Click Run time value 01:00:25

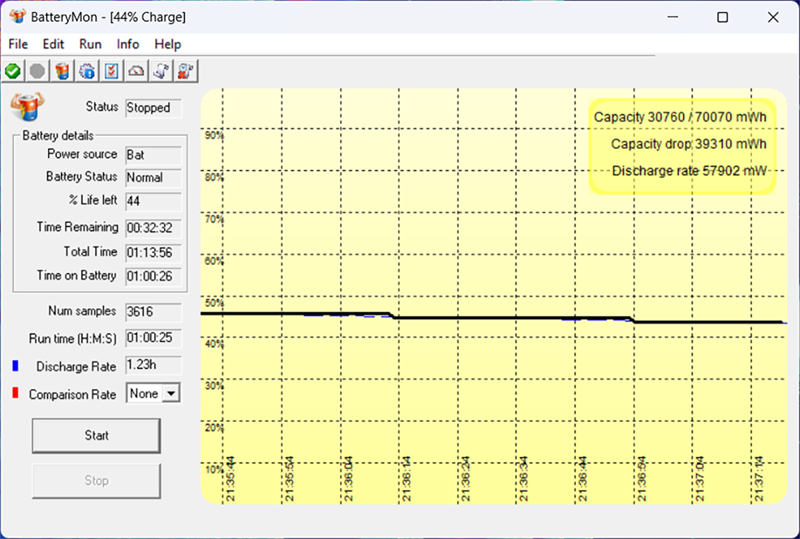(153, 338)
